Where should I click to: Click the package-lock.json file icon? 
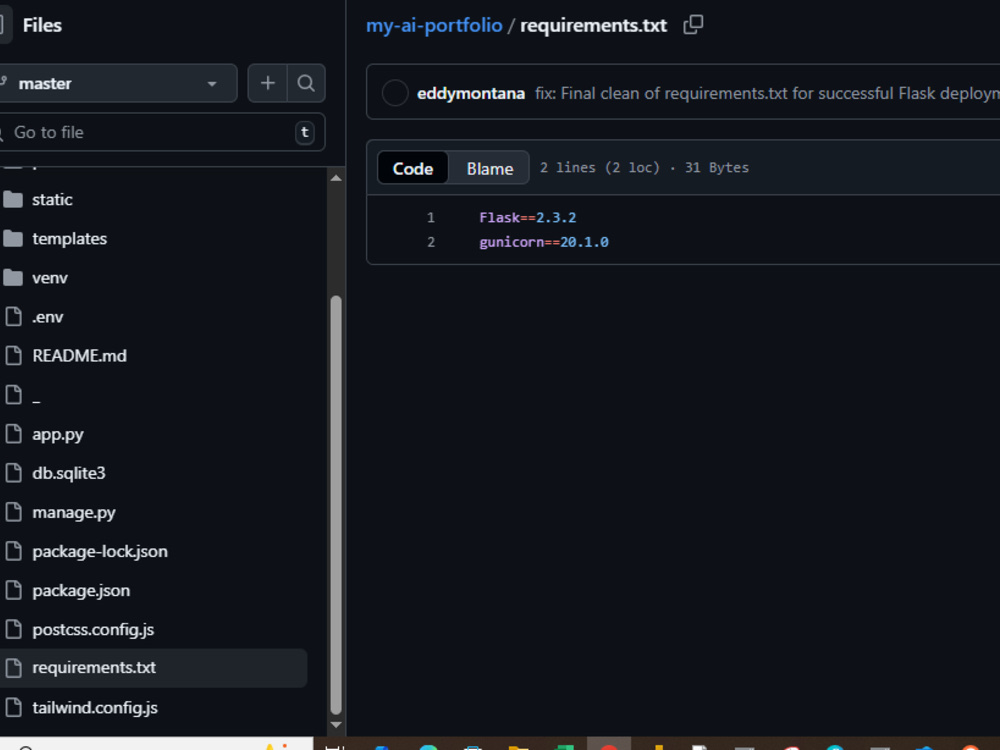pyautogui.click(x=13, y=552)
